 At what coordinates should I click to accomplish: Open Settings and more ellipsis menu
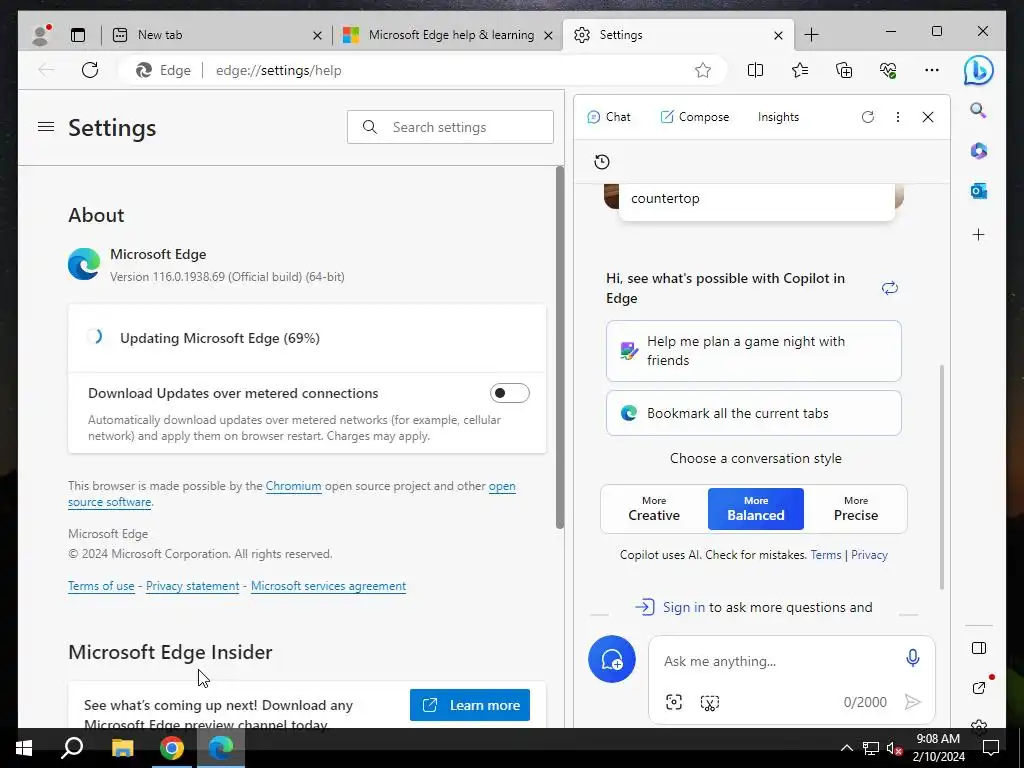[932, 70]
